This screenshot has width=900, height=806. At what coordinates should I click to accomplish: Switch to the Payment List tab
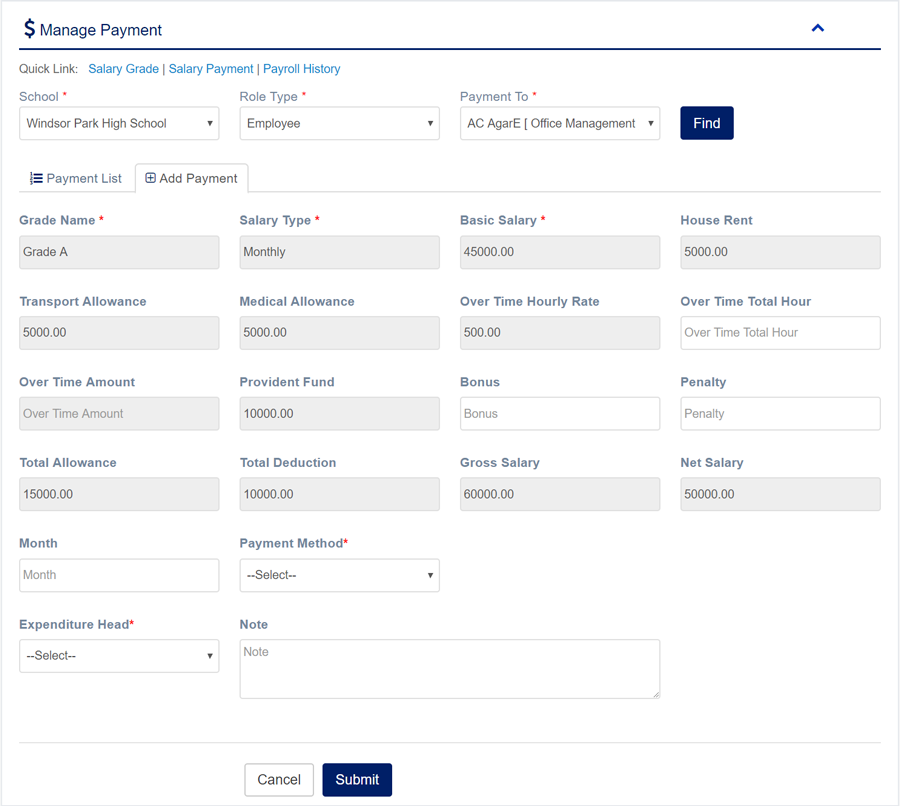pos(76,178)
